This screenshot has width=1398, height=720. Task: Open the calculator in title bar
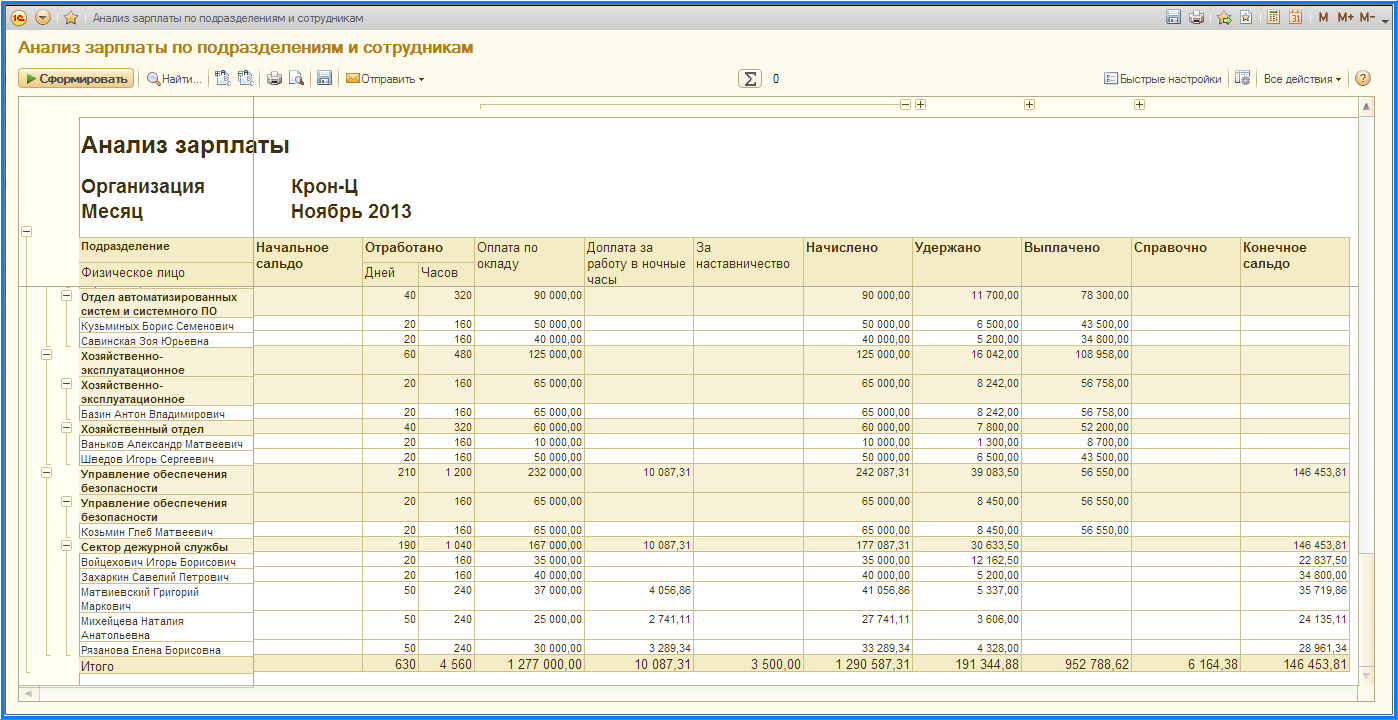[x=1273, y=18]
